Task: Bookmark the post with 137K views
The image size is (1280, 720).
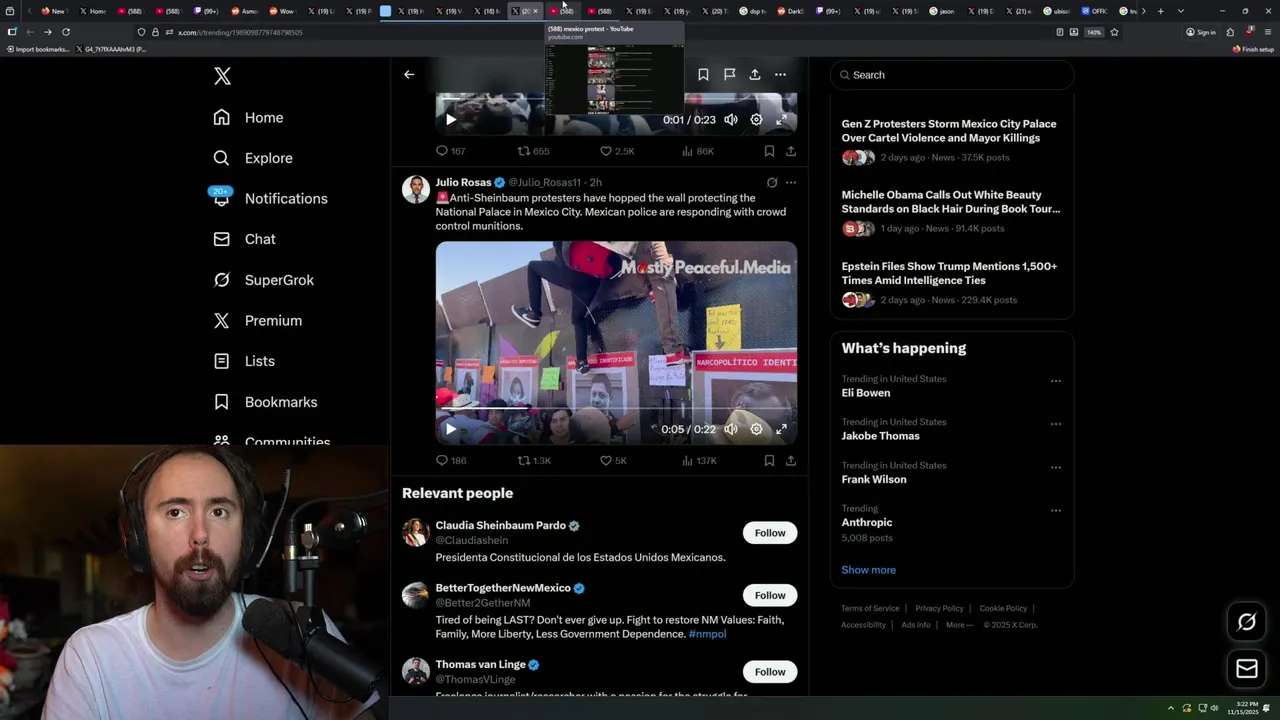Action: (x=769, y=461)
